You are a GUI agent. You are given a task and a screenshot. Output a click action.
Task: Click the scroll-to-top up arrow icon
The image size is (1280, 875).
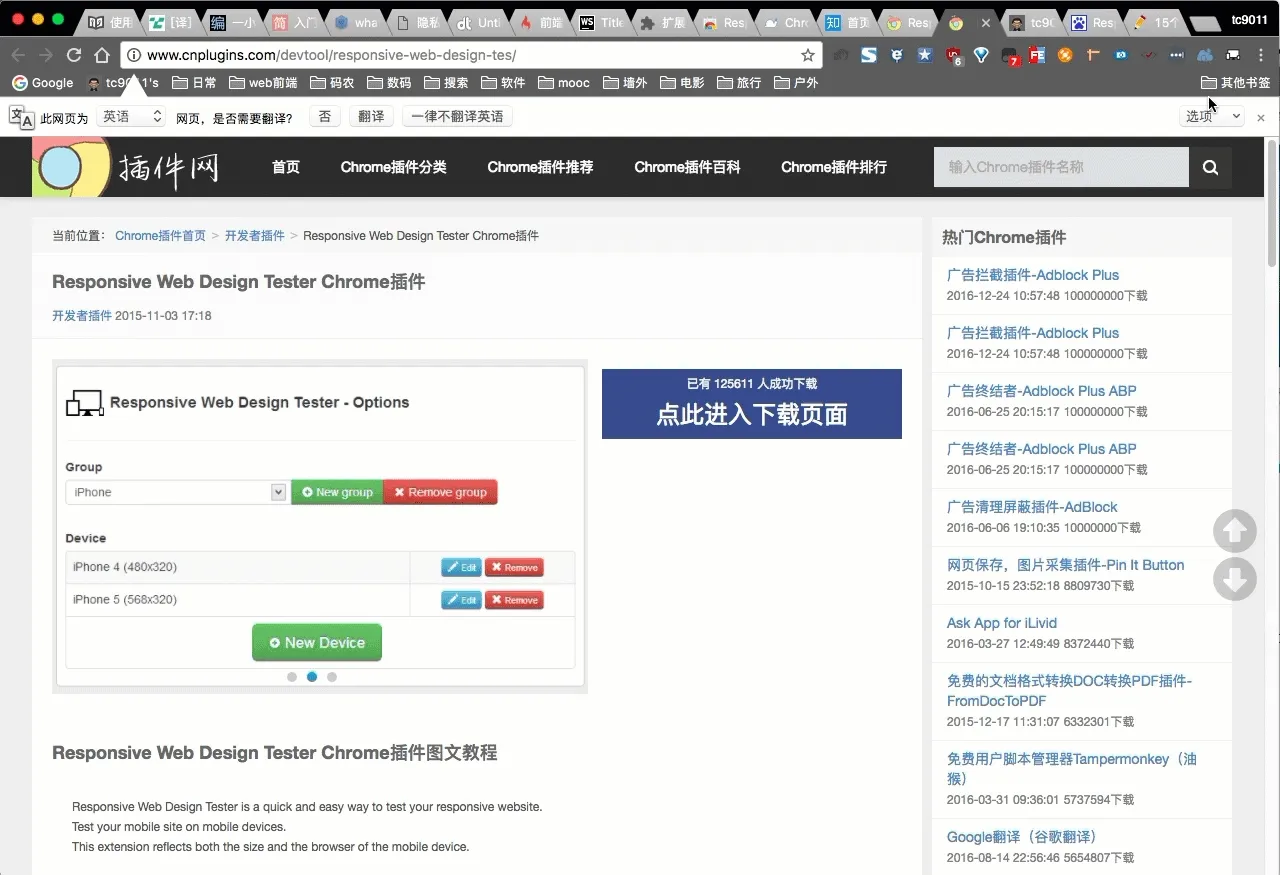point(1234,531)
